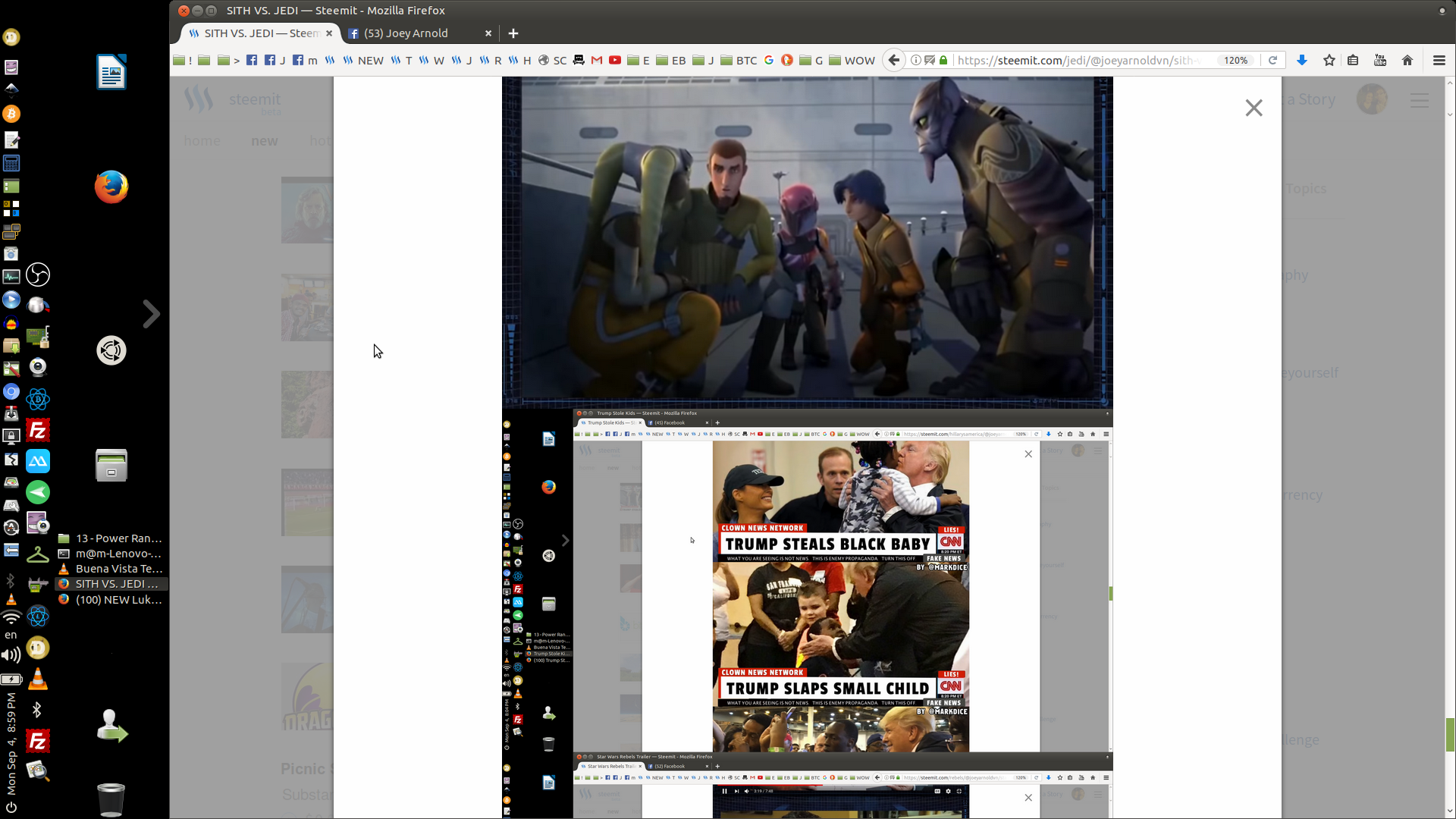This screenshot has height=819, width=1456.
Task: Click the page vertical scrollbar thumb
Action: click(1450, 734)
